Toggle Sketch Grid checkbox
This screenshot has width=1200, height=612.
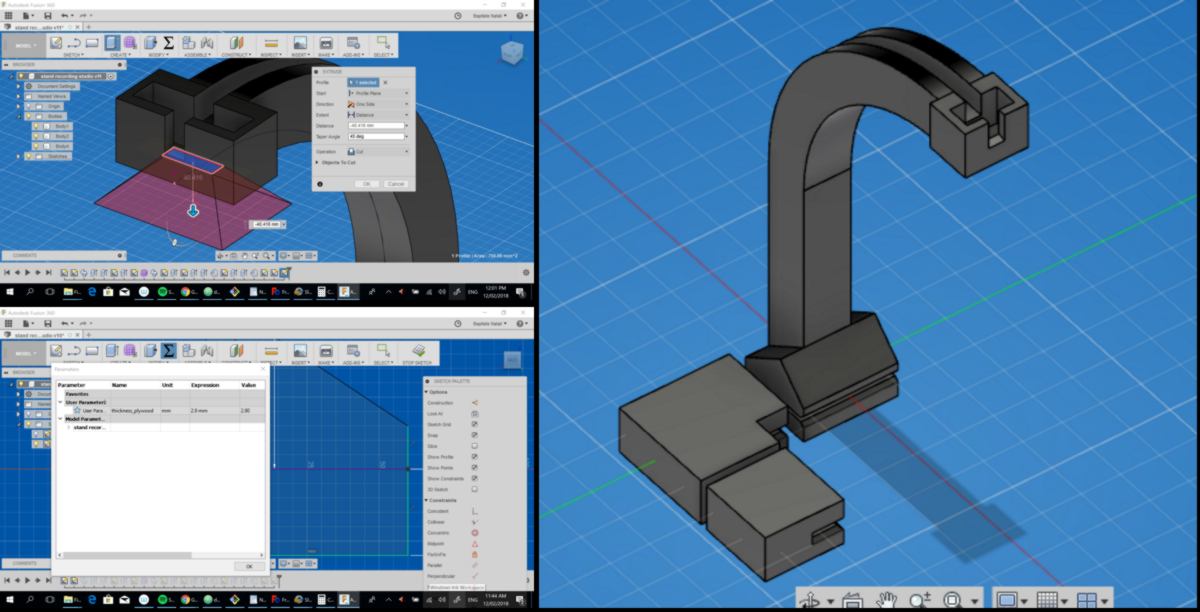pos(474,424)
